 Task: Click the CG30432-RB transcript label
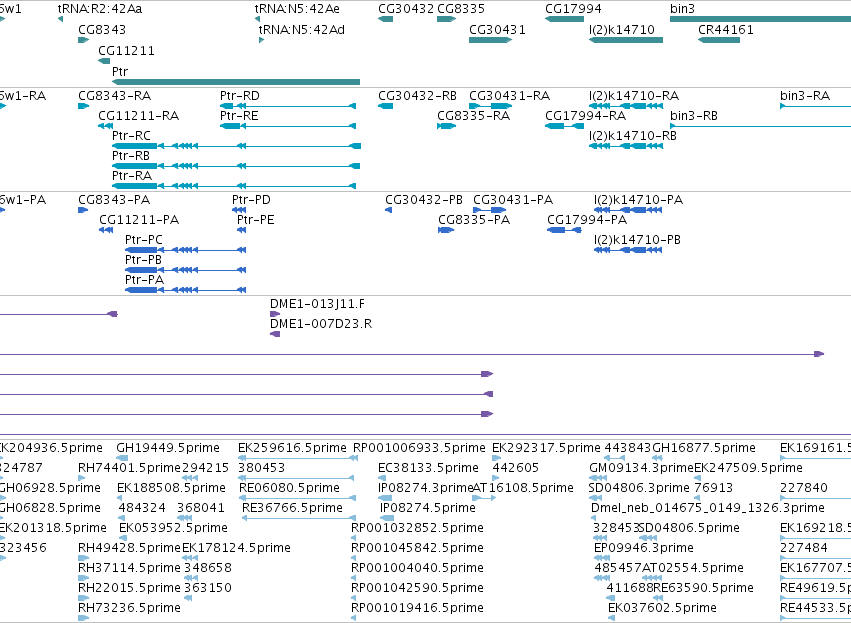click(x=417, y=96)
